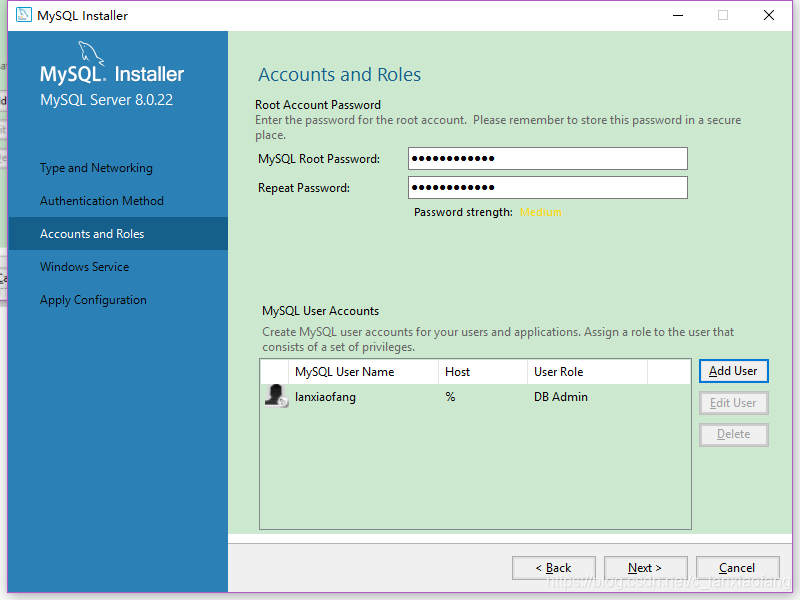Click the lanxiaofang user avatar icon
This screenshot has height=600, width=800.
click(276, 396)
